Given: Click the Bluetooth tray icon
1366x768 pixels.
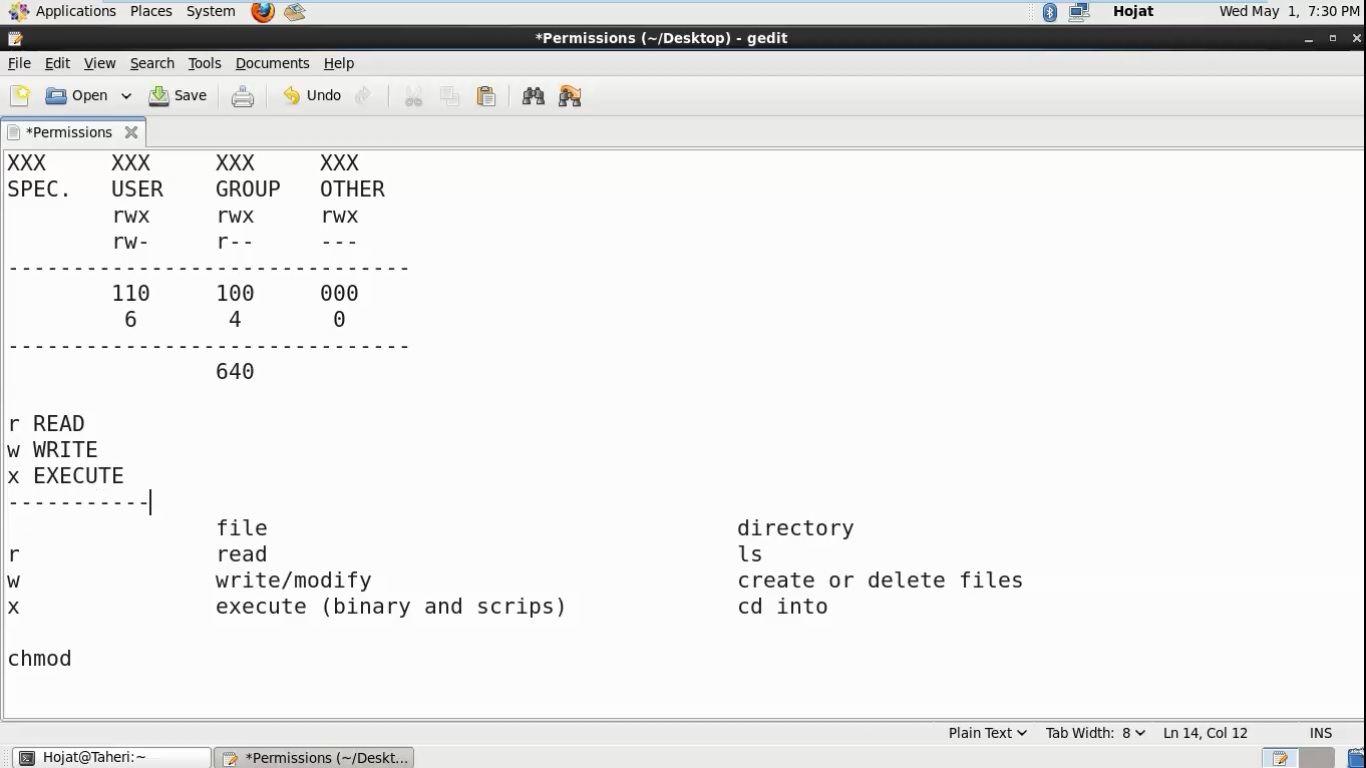Looking at the screenshot, I should tap(1049, 12).
